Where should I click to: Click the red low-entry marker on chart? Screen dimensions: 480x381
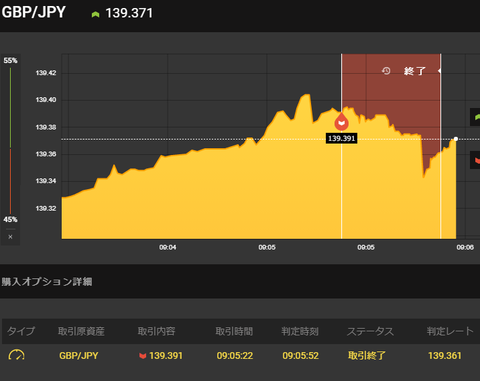tap(341, 122)
